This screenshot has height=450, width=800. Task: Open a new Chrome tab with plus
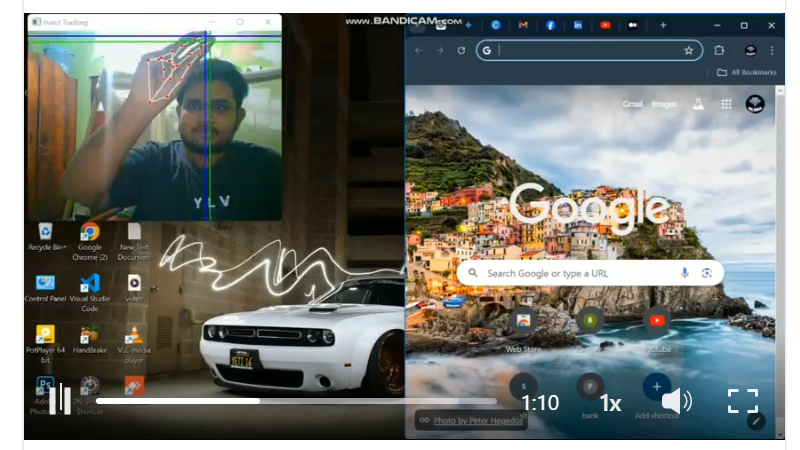[663, 25]
